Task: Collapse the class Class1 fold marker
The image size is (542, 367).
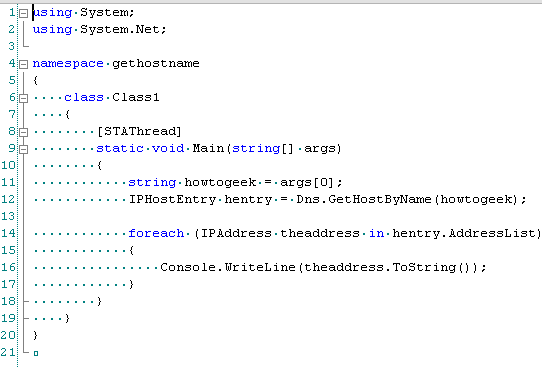Action: (x=23, y=98)
